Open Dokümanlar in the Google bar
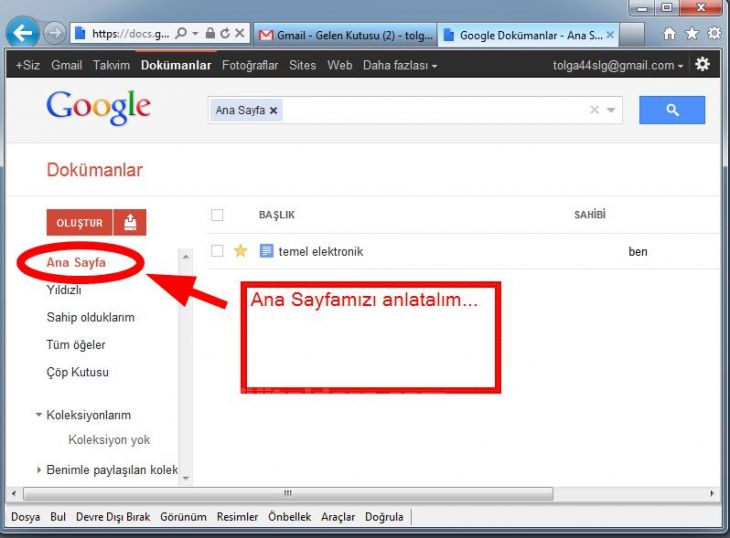Screen dimensions: 730x538 176,65
